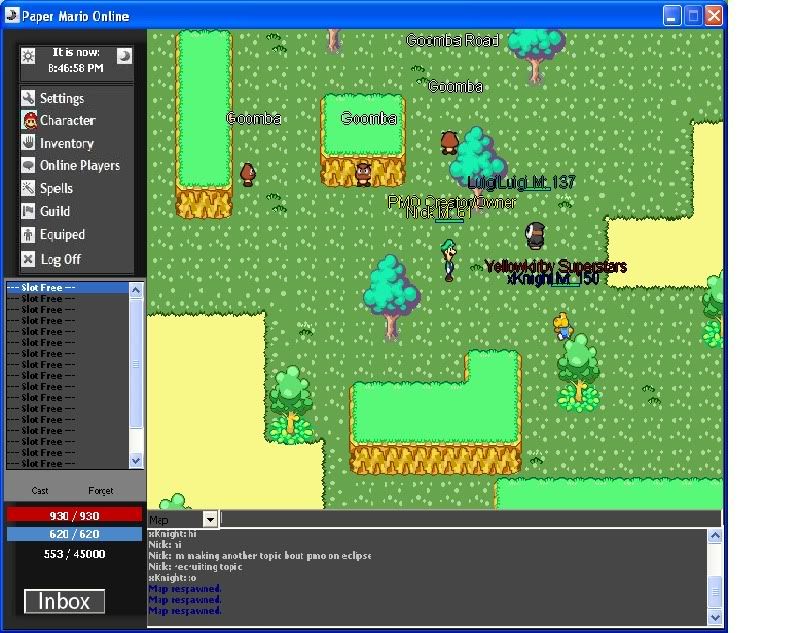Click the speech bubble icon beside Online Players
808x633 pixels.
tap(28, 165)
